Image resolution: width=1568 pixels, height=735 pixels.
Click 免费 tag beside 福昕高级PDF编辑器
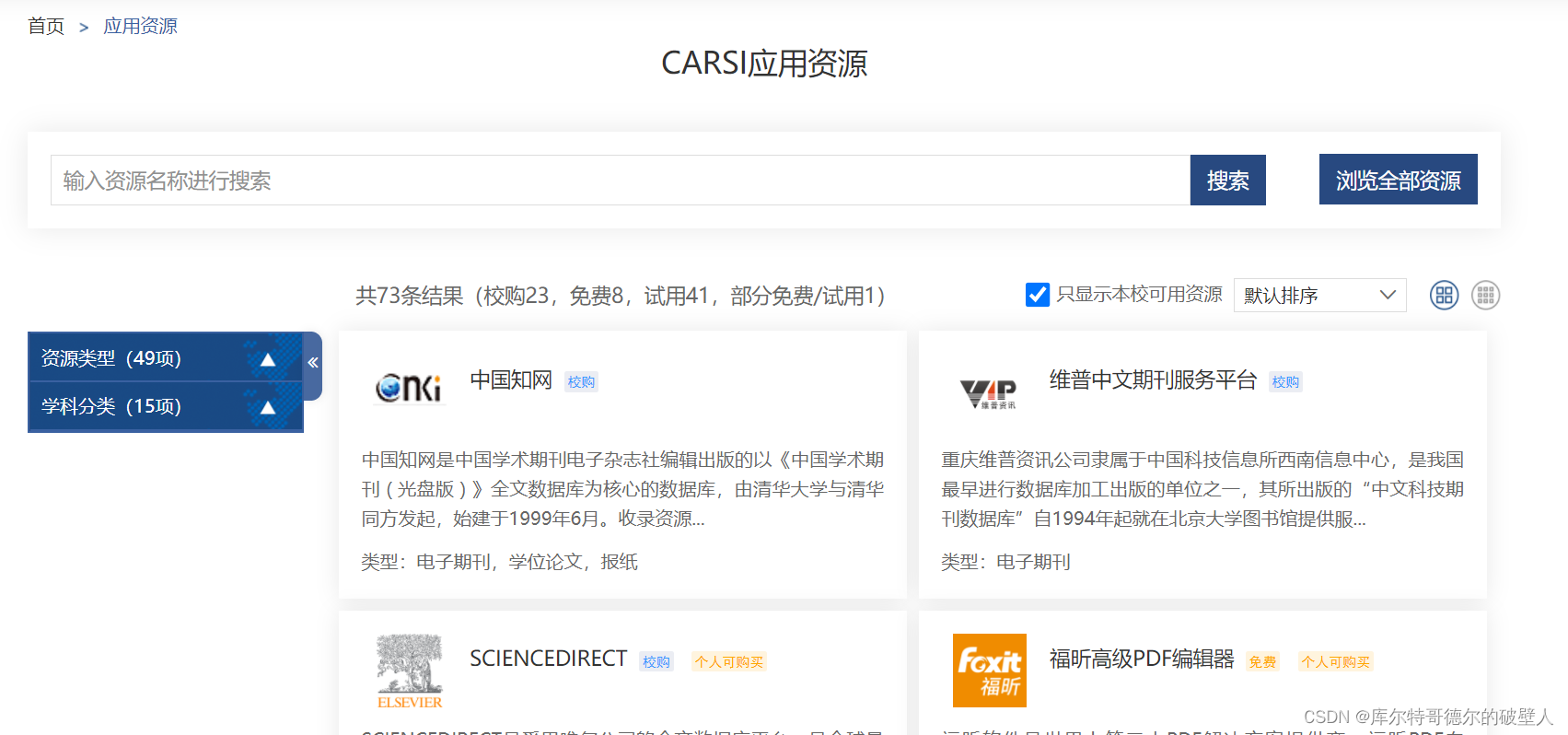(1262, 662)
